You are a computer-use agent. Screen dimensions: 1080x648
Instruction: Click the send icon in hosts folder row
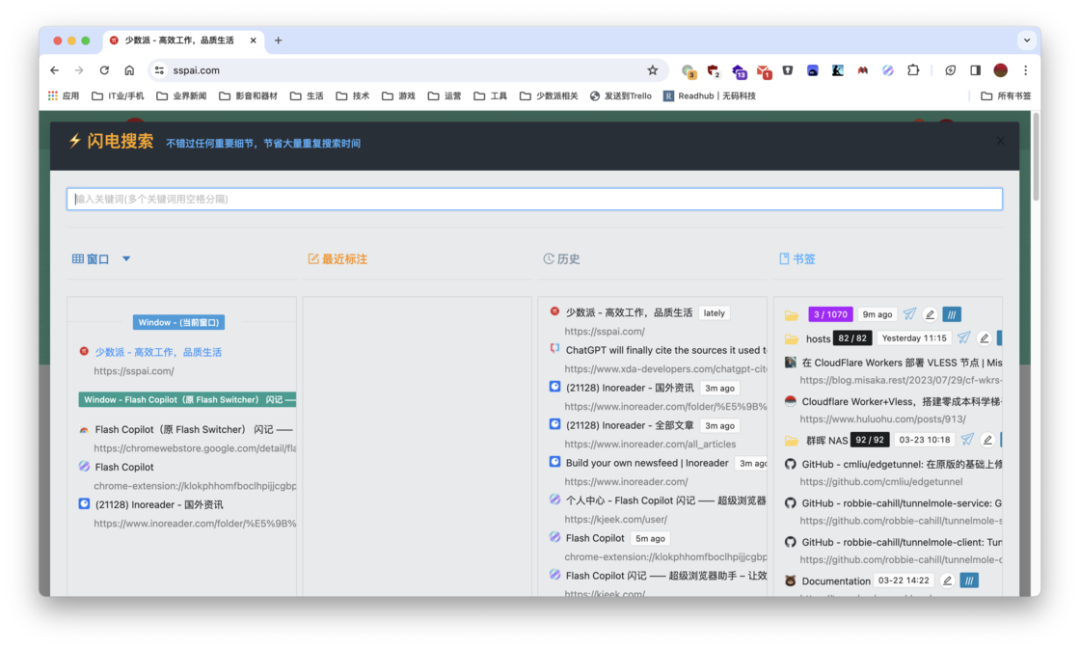pyautogui.click(x=964, y=337)
